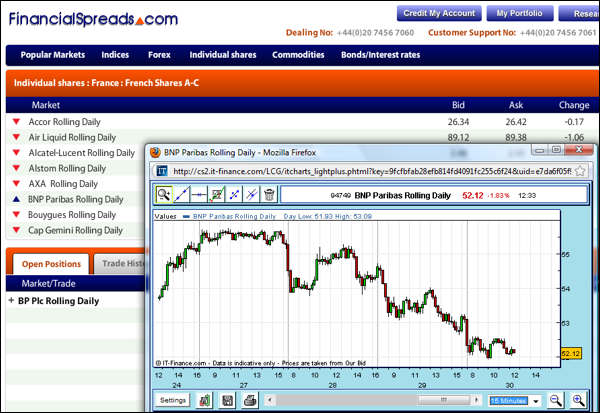Click the red arrow beside AXA Rolling Daily
The image size is (600, 413).
16,184
